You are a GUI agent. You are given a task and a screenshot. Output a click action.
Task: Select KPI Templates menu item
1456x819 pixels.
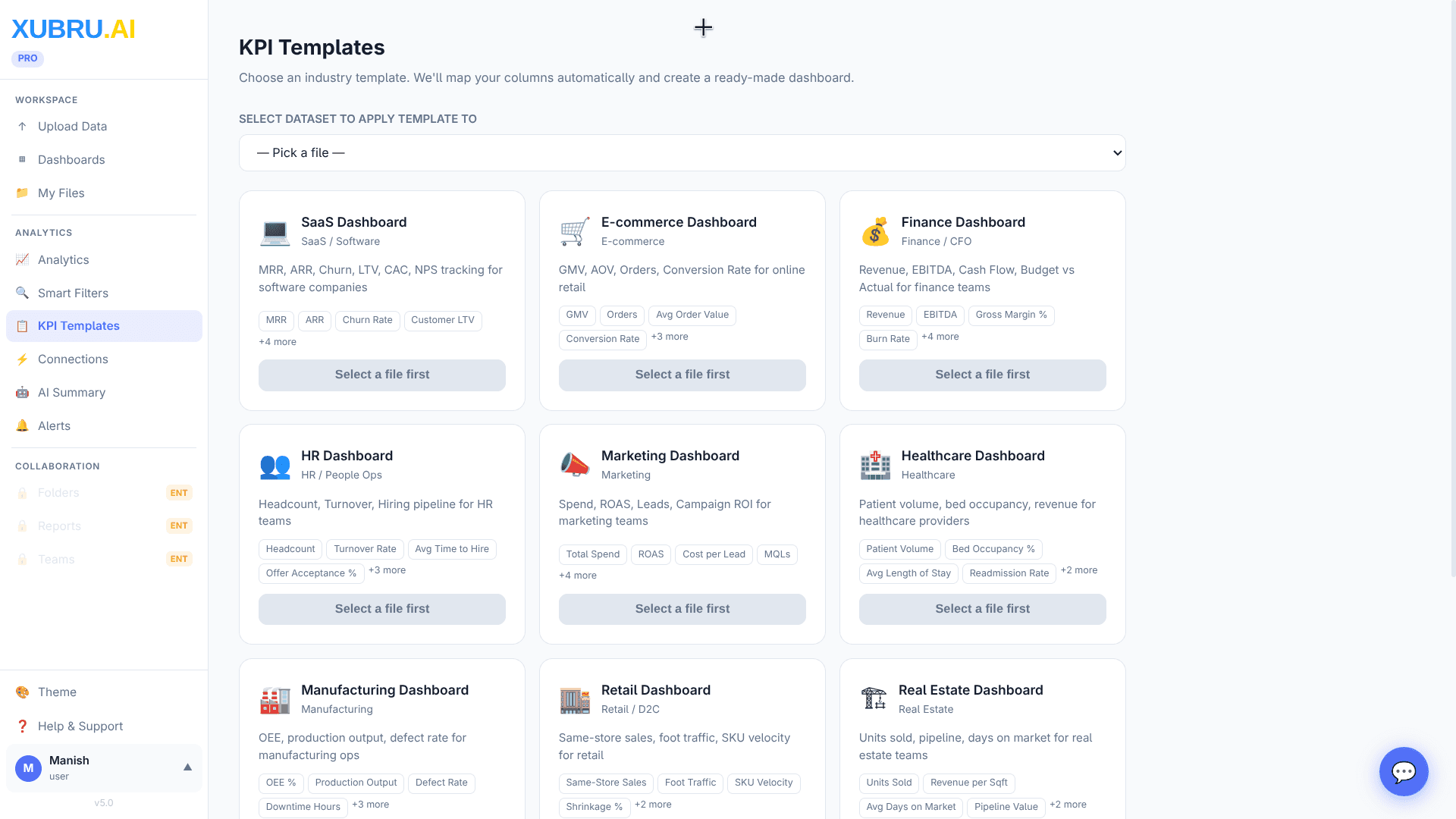point(104,326)
